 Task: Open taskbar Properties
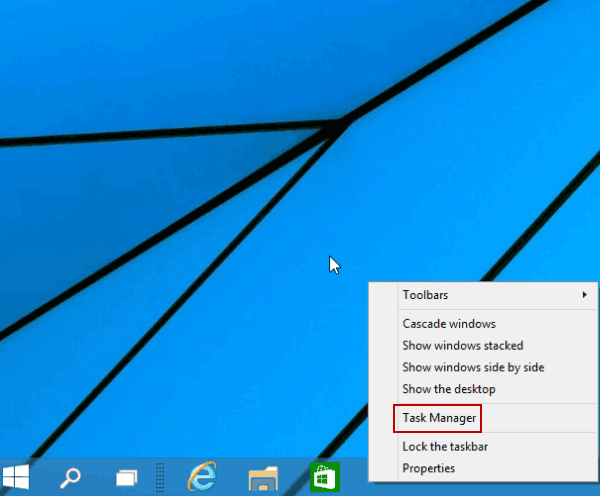coord(483,468)
